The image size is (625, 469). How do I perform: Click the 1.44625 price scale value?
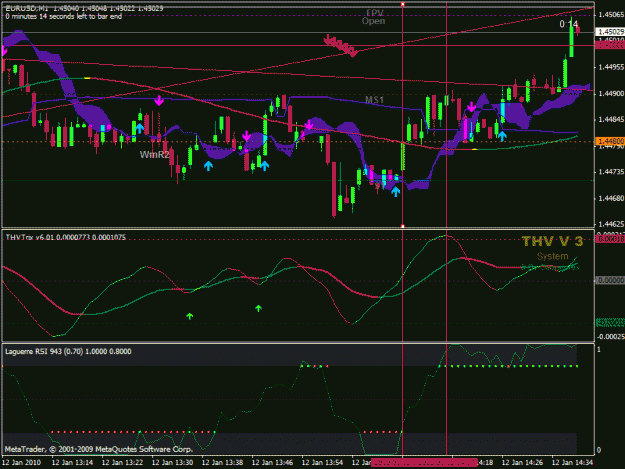click(x=611, y=225)
